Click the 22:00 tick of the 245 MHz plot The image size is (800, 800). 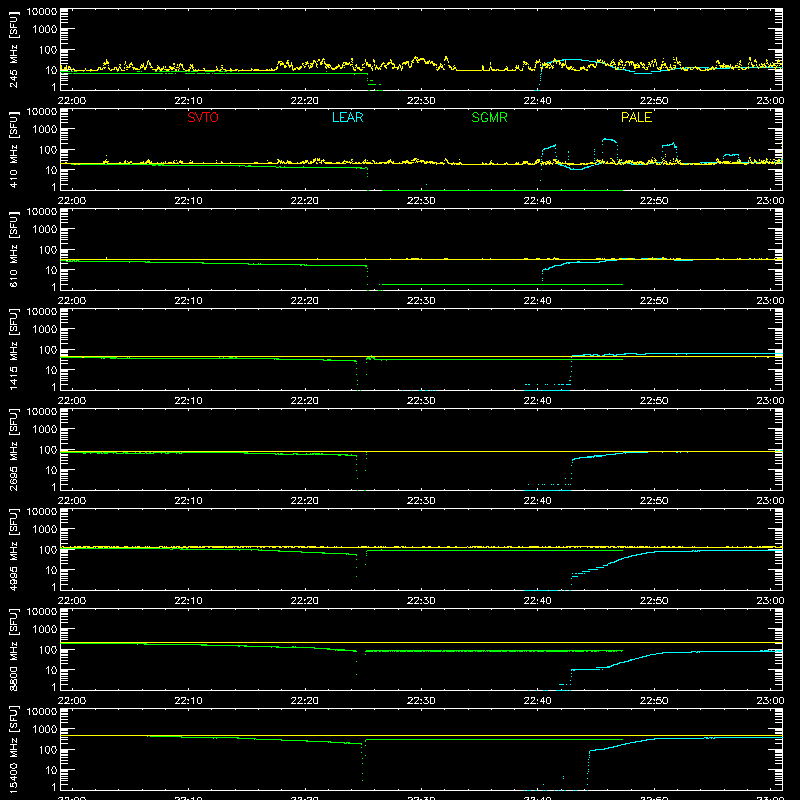tap(72, 101)
